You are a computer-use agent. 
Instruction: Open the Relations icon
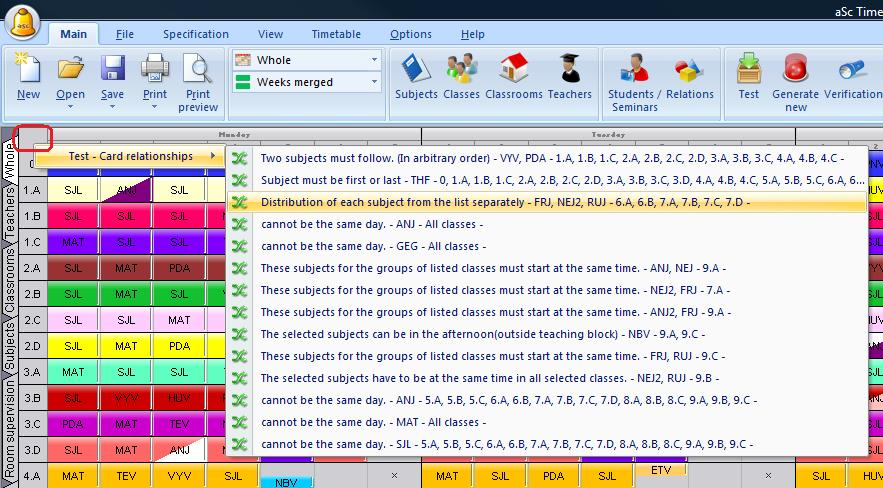coord(689,70)
